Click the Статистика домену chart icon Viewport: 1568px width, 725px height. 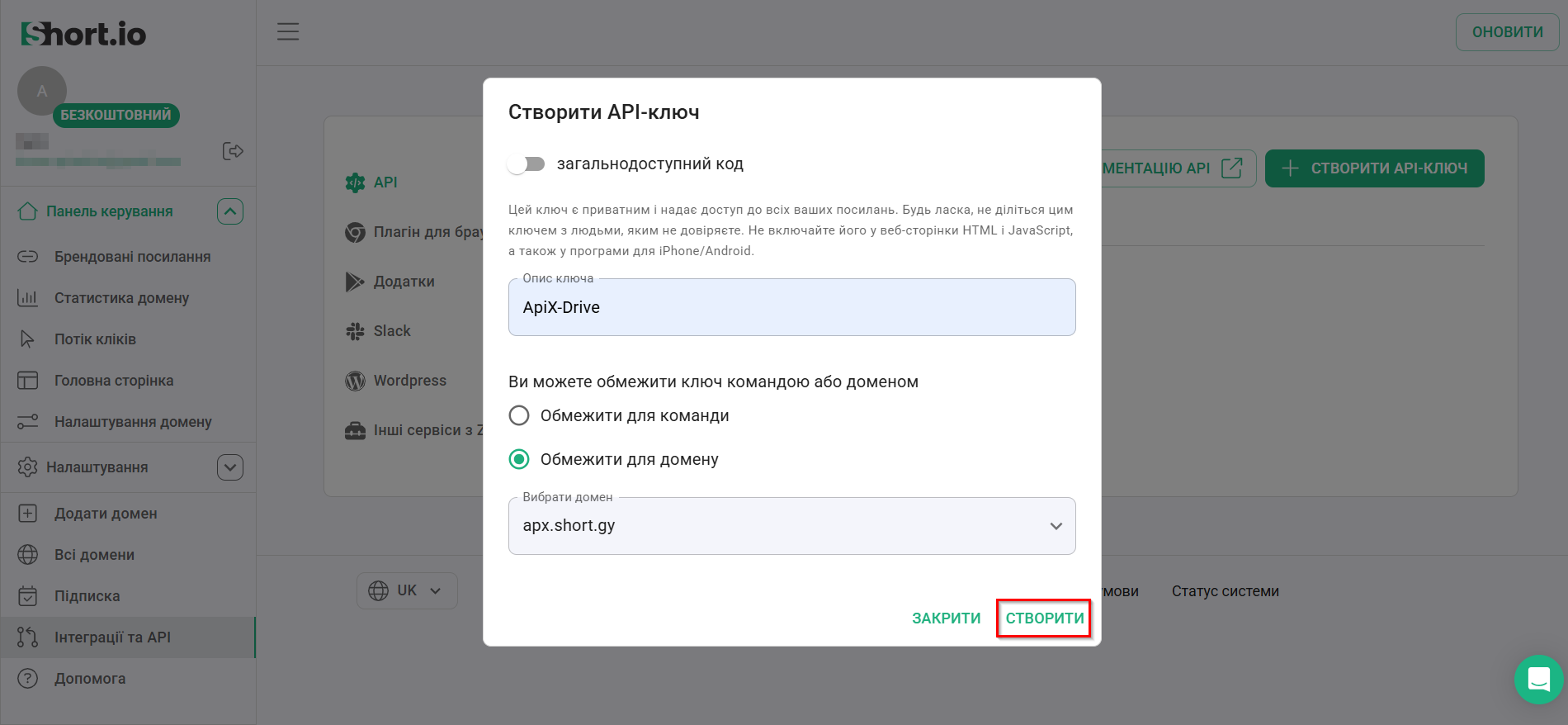click(x=27, y=298)
